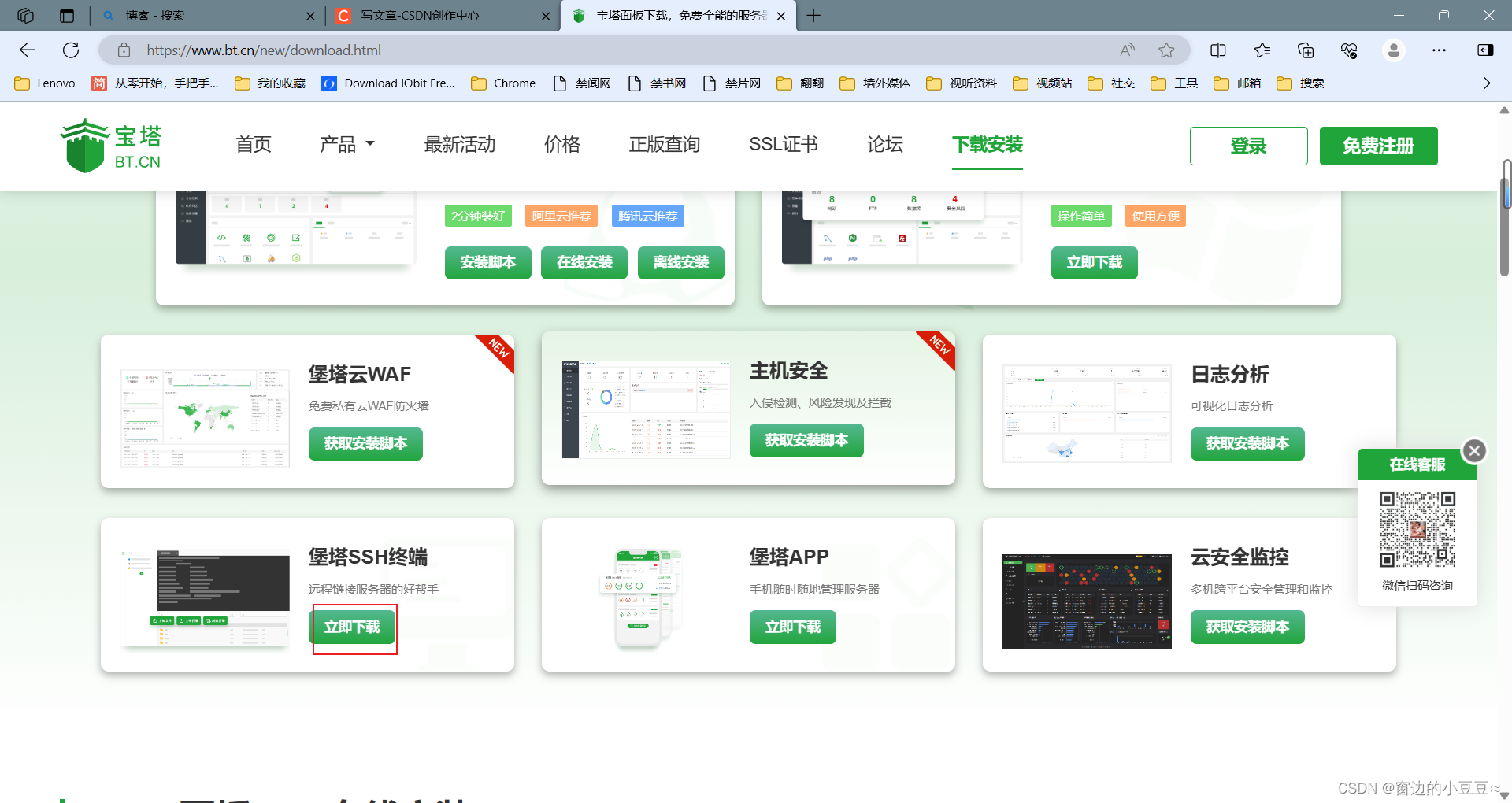
Task: Close the 宝塔面板下载 tab
Action: (x=780, y=16)
